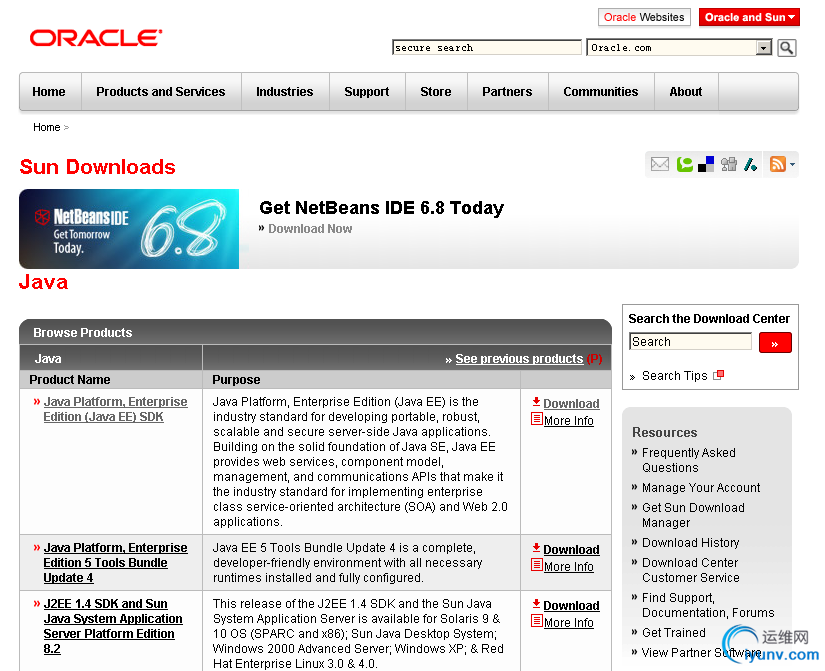Bookmark the page with the Delicious icon
This screenshot has width=825, height=671.
pyautogui.click(x=706, y=164)
